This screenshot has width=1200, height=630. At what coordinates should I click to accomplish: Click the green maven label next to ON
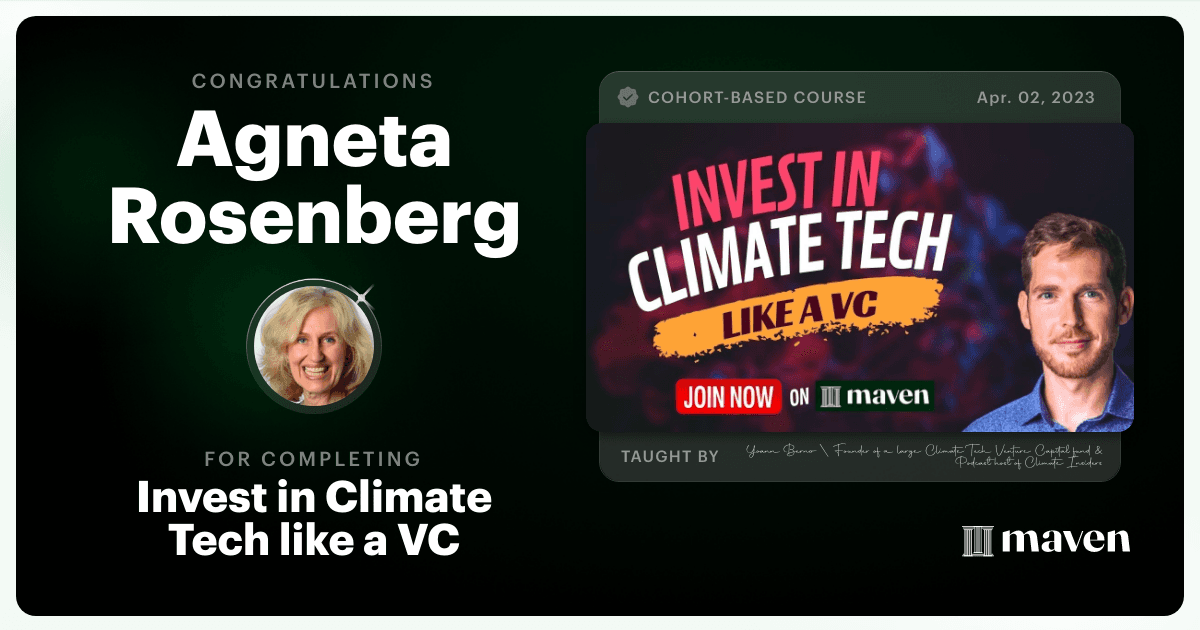(874, 396)
